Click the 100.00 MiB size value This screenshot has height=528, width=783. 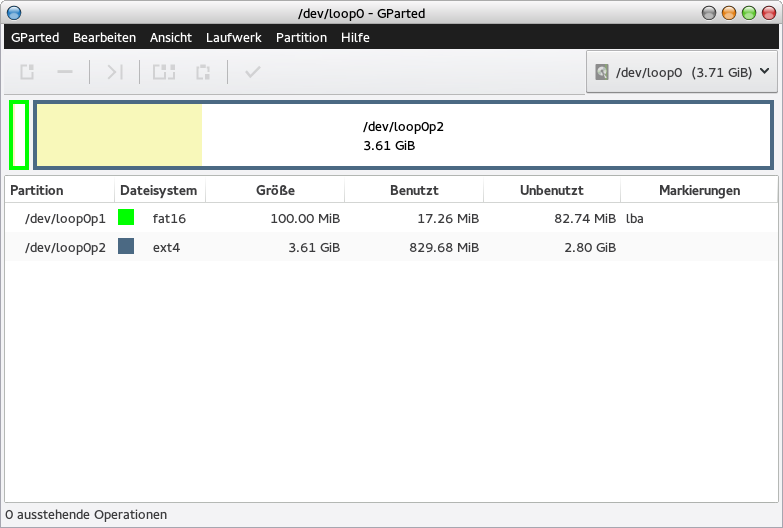305,218
